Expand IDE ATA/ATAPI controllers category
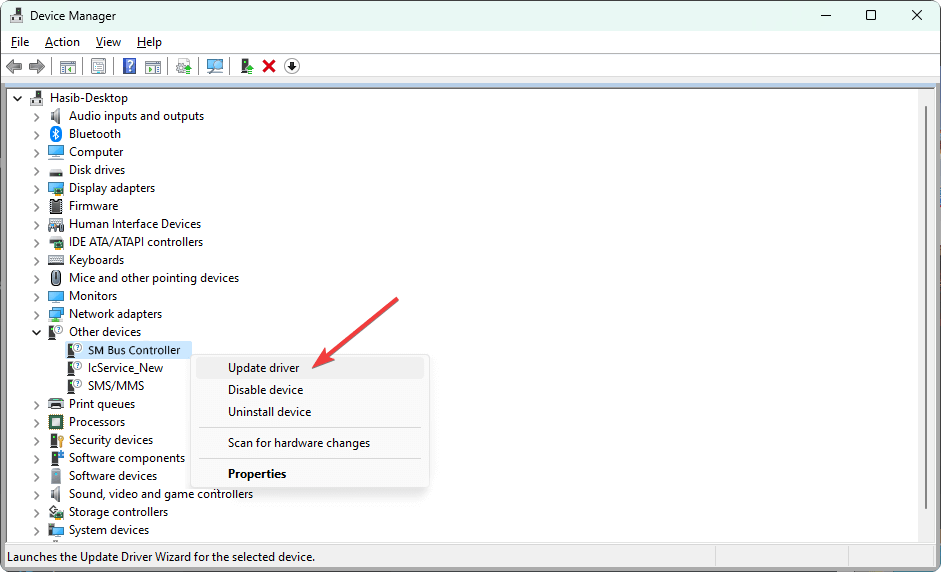941x572 pixels. click(x=36, y=242)
